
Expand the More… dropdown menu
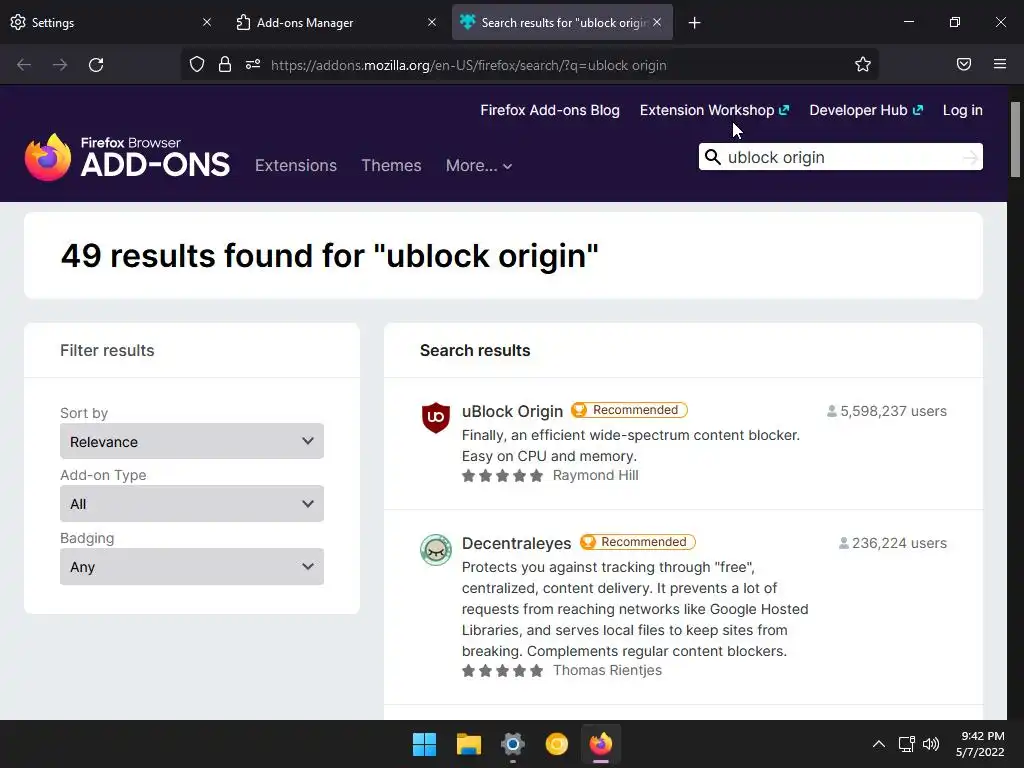point(479,165)
